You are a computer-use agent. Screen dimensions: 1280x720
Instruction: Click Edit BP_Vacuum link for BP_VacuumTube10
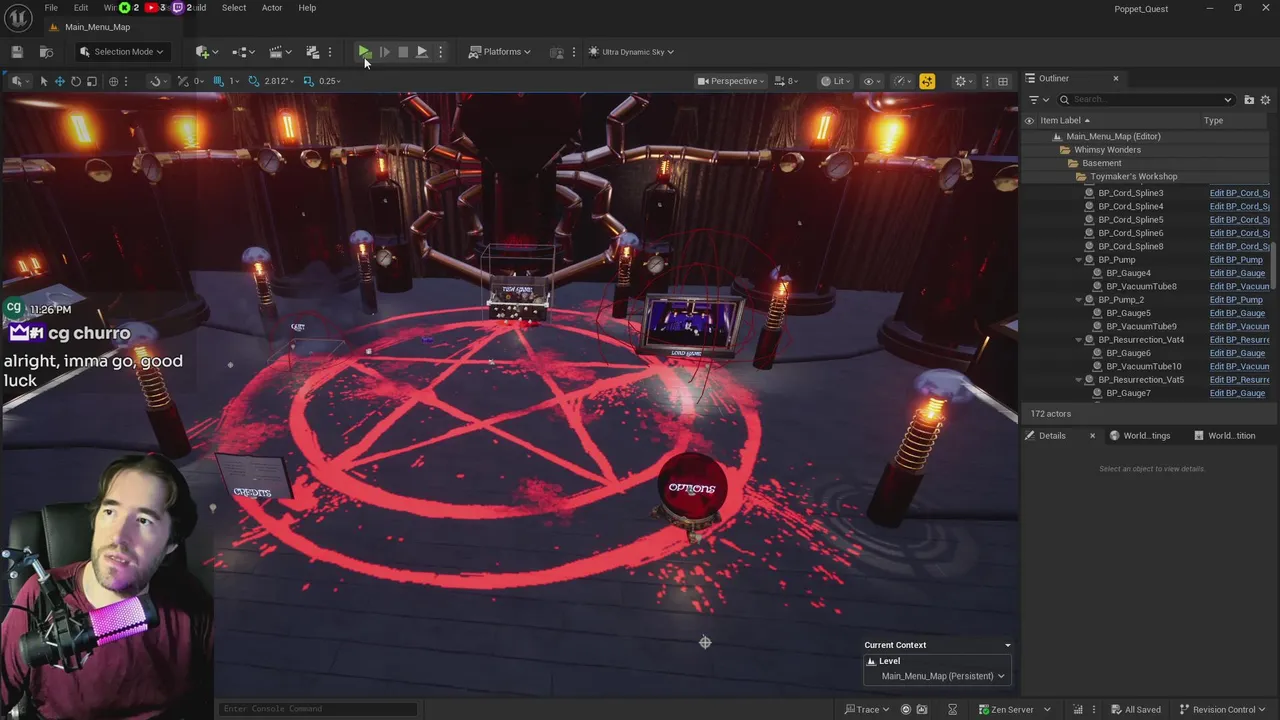pos(1239,367)
